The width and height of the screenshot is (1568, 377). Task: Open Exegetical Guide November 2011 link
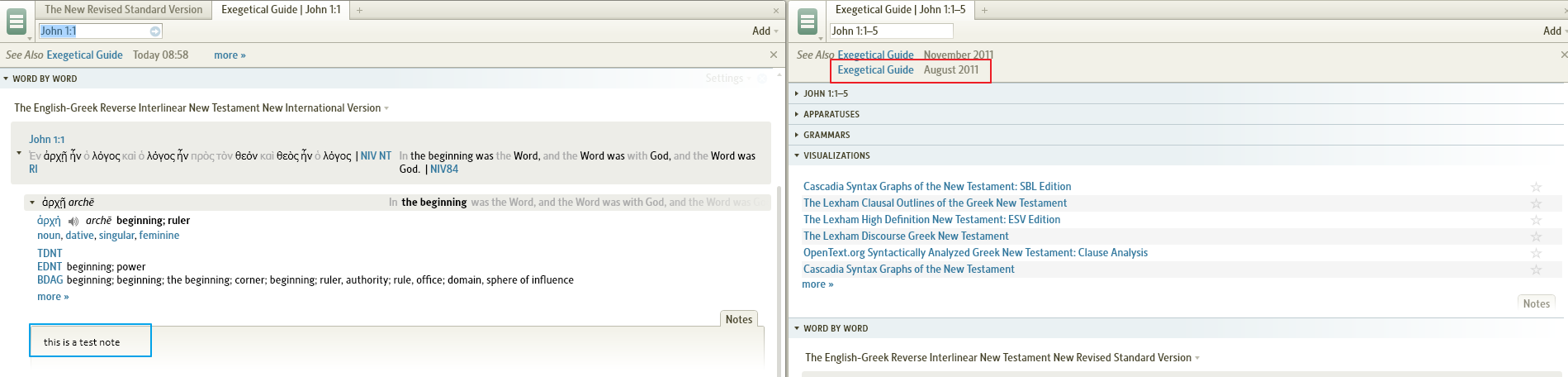tap(875, 55)
